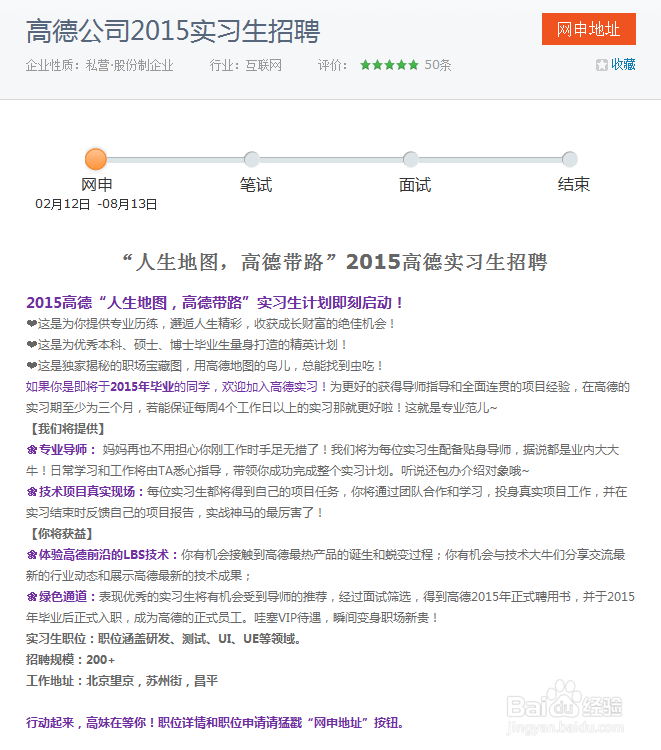The height and width of the screenshot is (750, 661).
Task: Click the 50条 review count
Action: (438, 65)
